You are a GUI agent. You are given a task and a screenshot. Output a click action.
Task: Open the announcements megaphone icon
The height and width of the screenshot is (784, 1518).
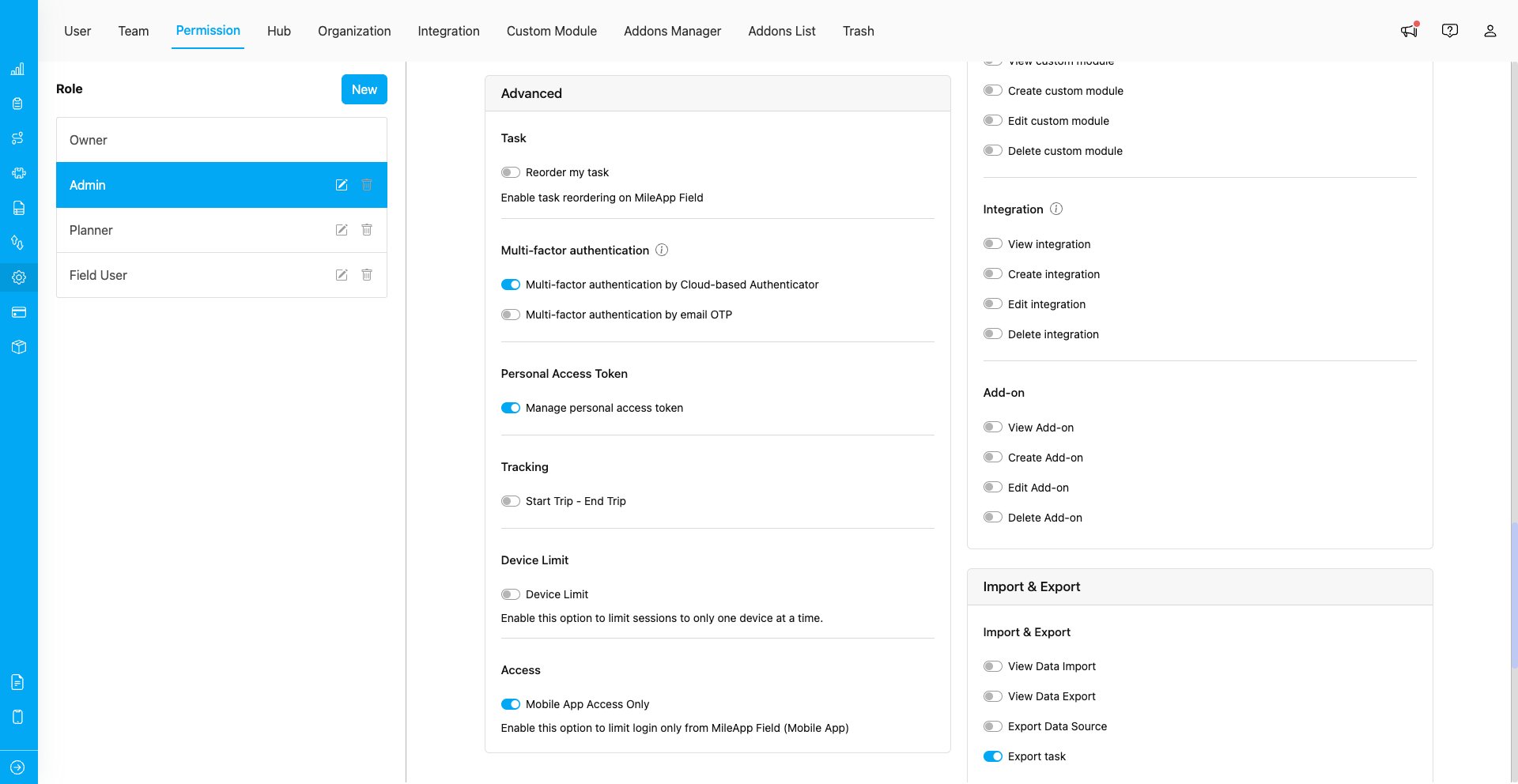[x=1409, y=31]
